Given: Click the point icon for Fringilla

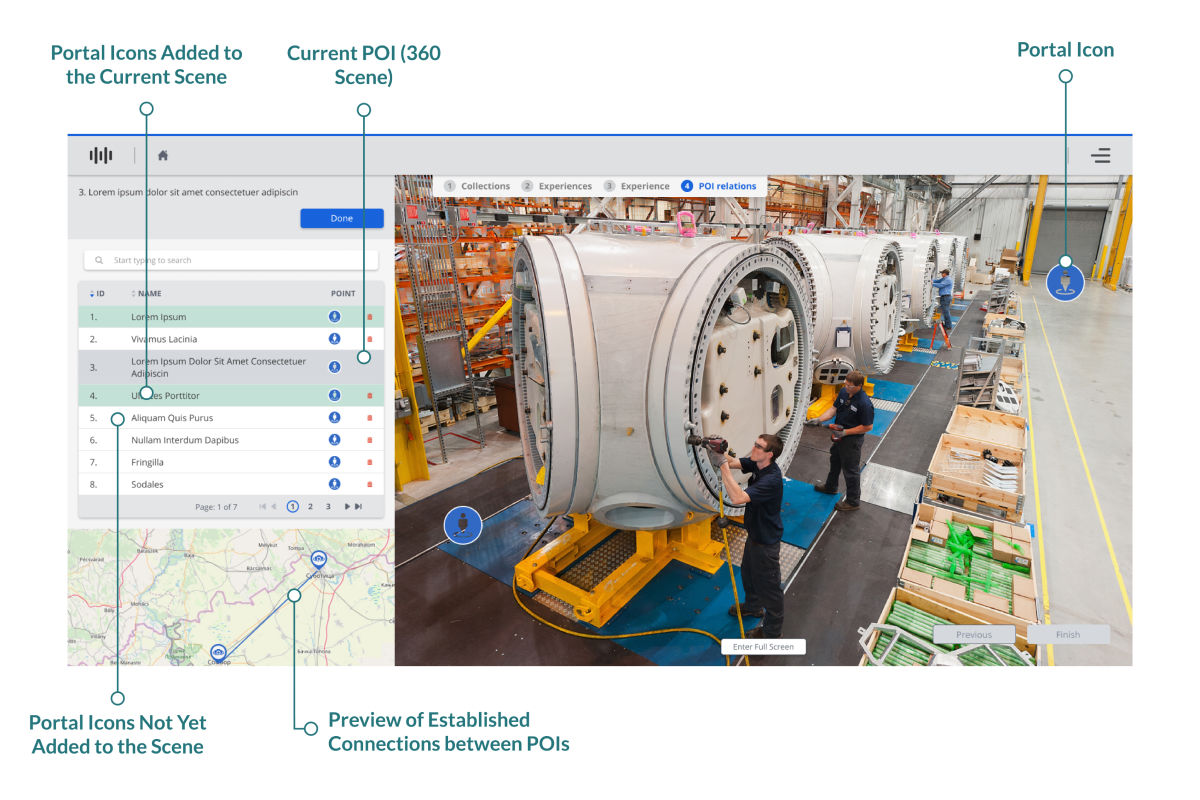Looking at the screenshot, I should coord(334,462).
